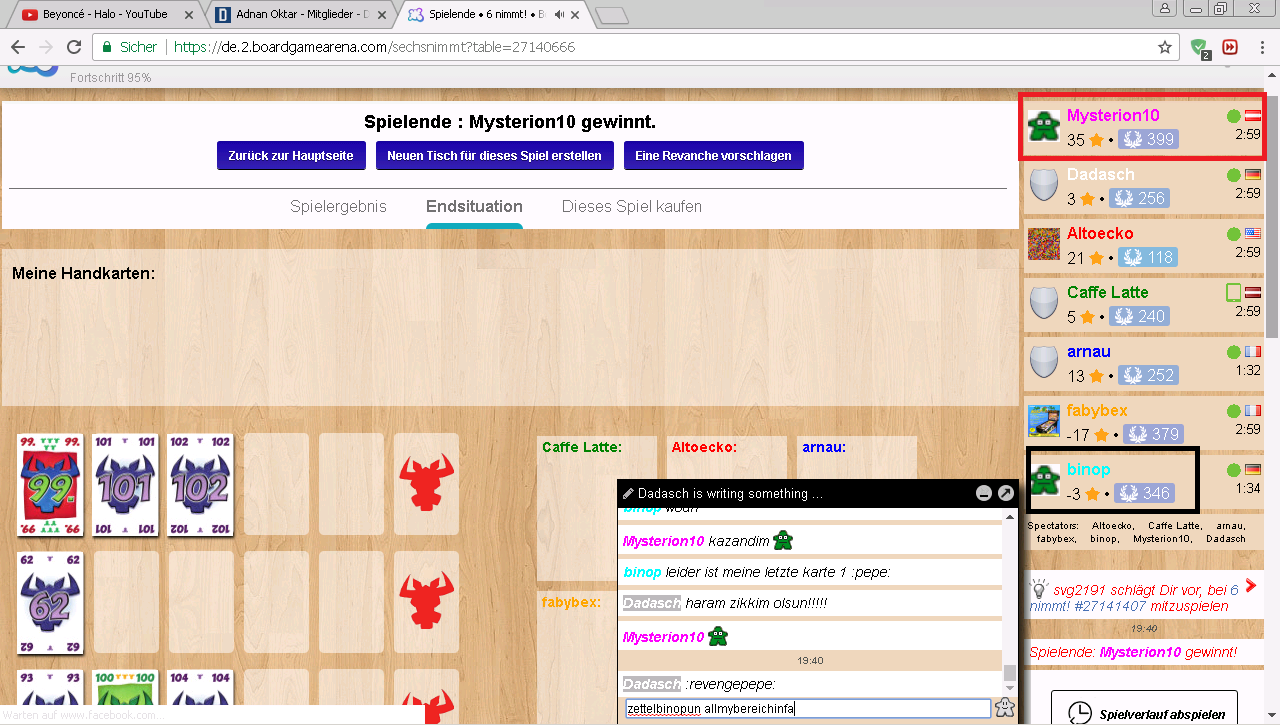Click the card 93 in bottom row
Viewport: 1280px width, 726px height.
pyautogui.click(x=51, y=697)
